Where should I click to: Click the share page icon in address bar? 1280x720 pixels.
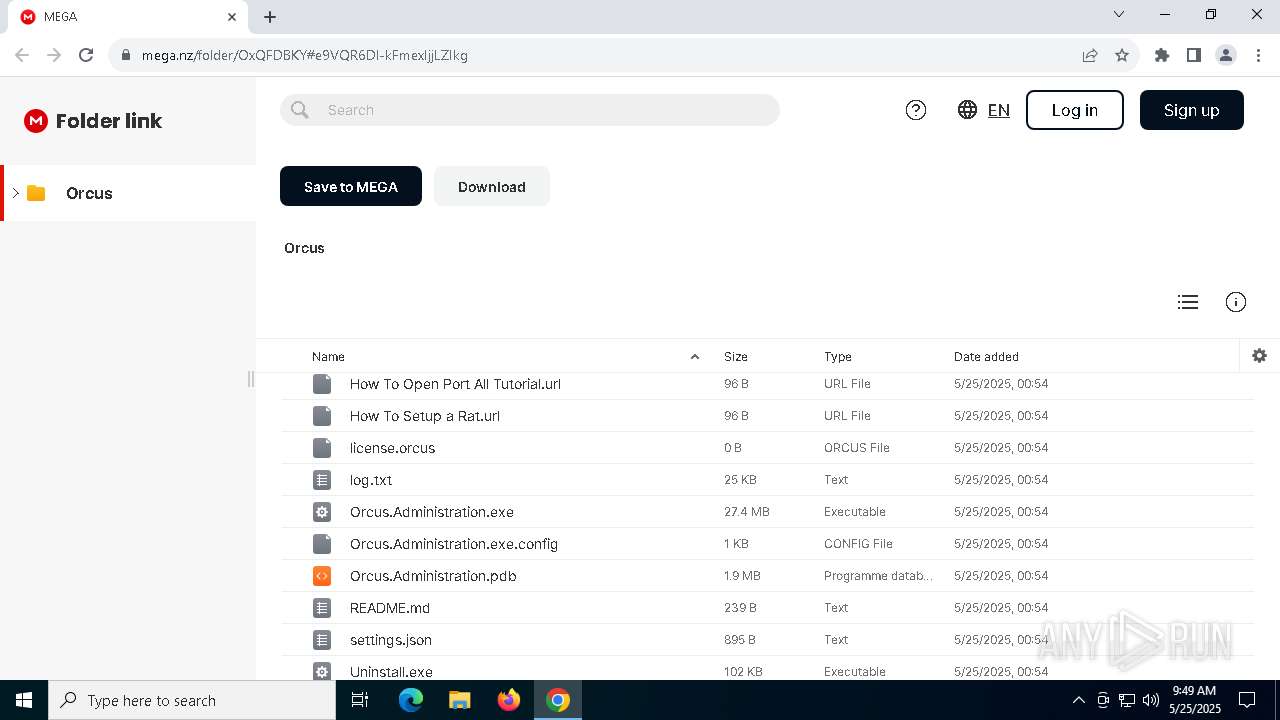[1090, 55]
